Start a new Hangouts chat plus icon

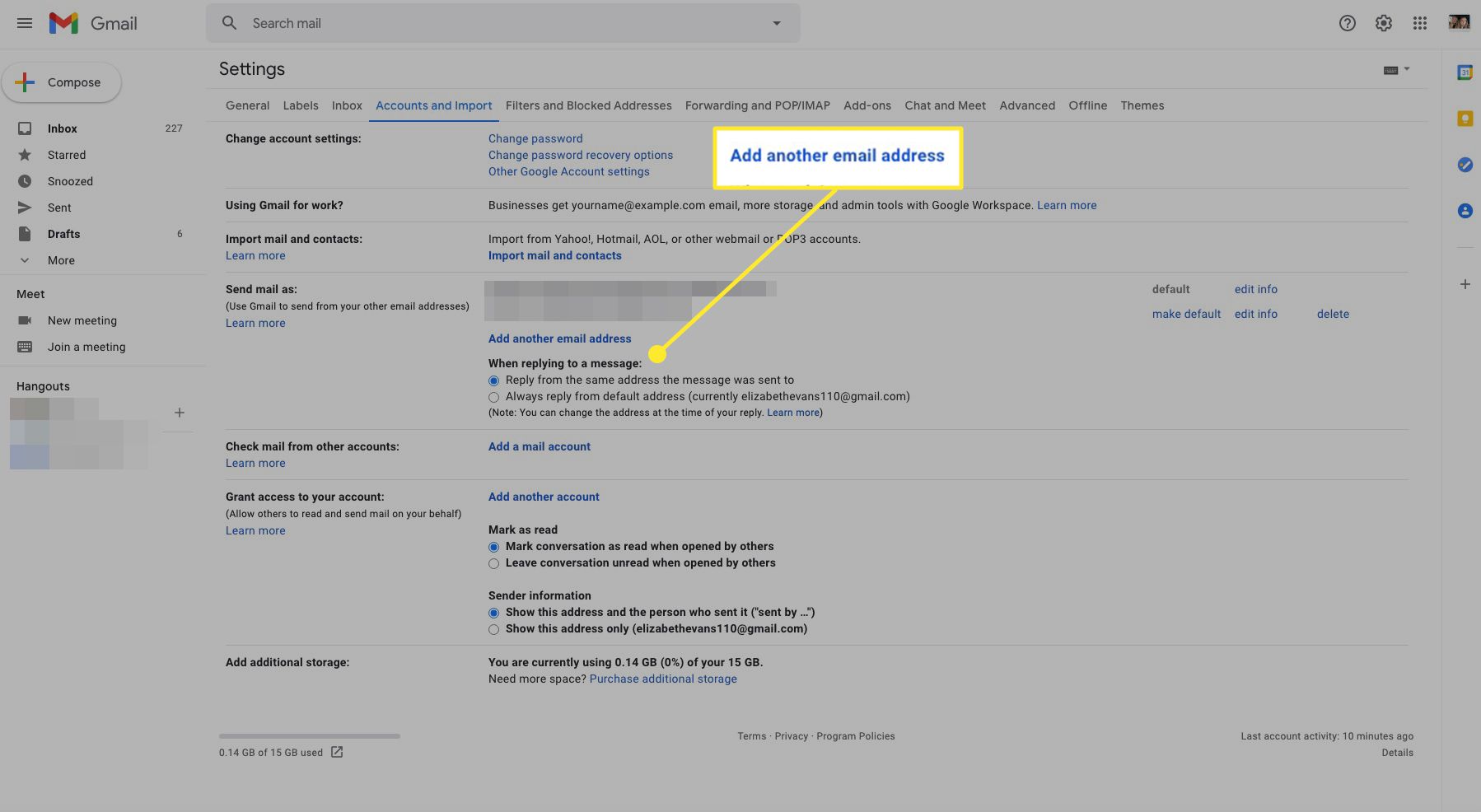tap(180, 413)
